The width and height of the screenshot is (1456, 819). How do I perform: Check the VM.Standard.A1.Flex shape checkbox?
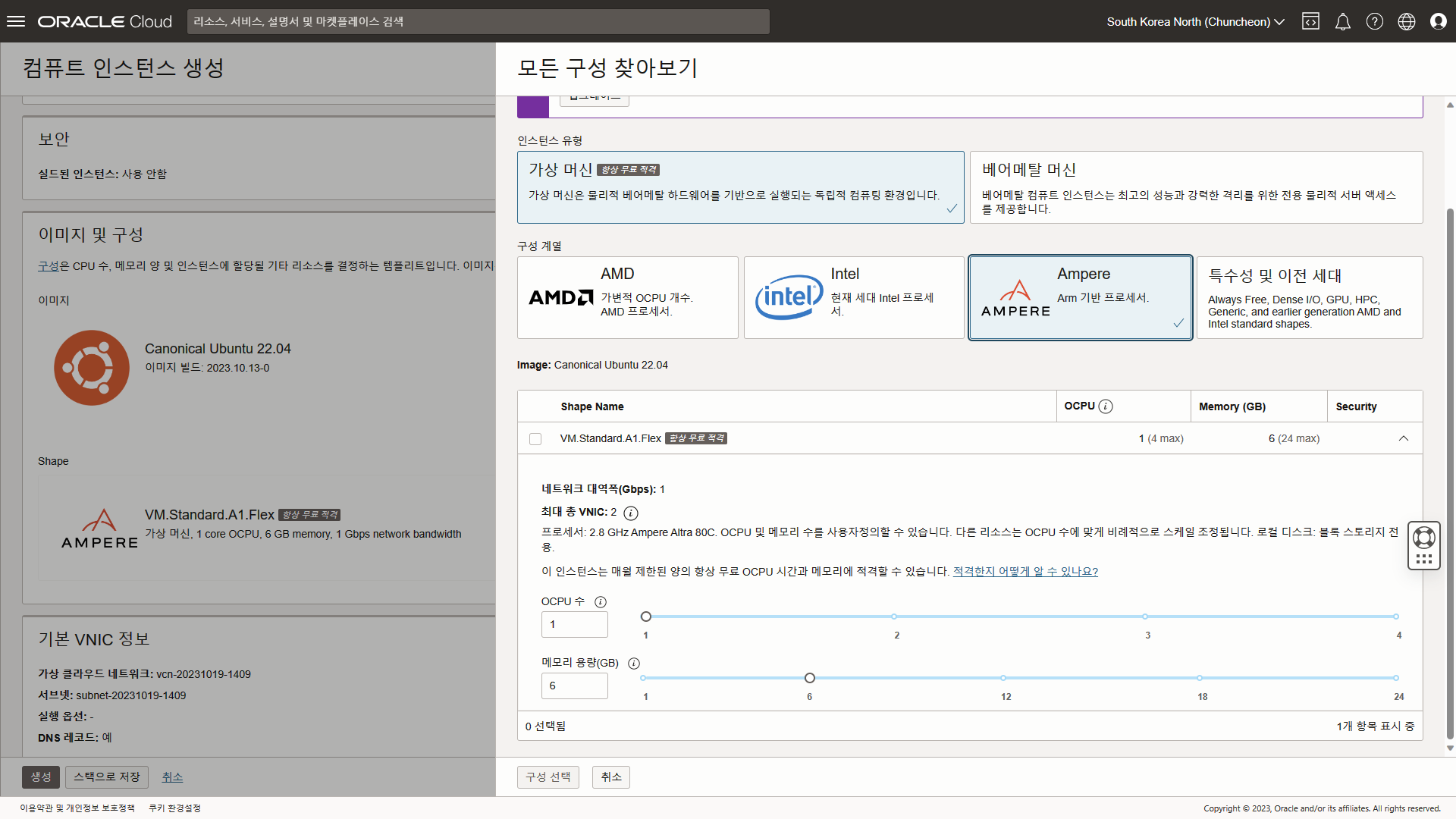[x=535, y=439]
